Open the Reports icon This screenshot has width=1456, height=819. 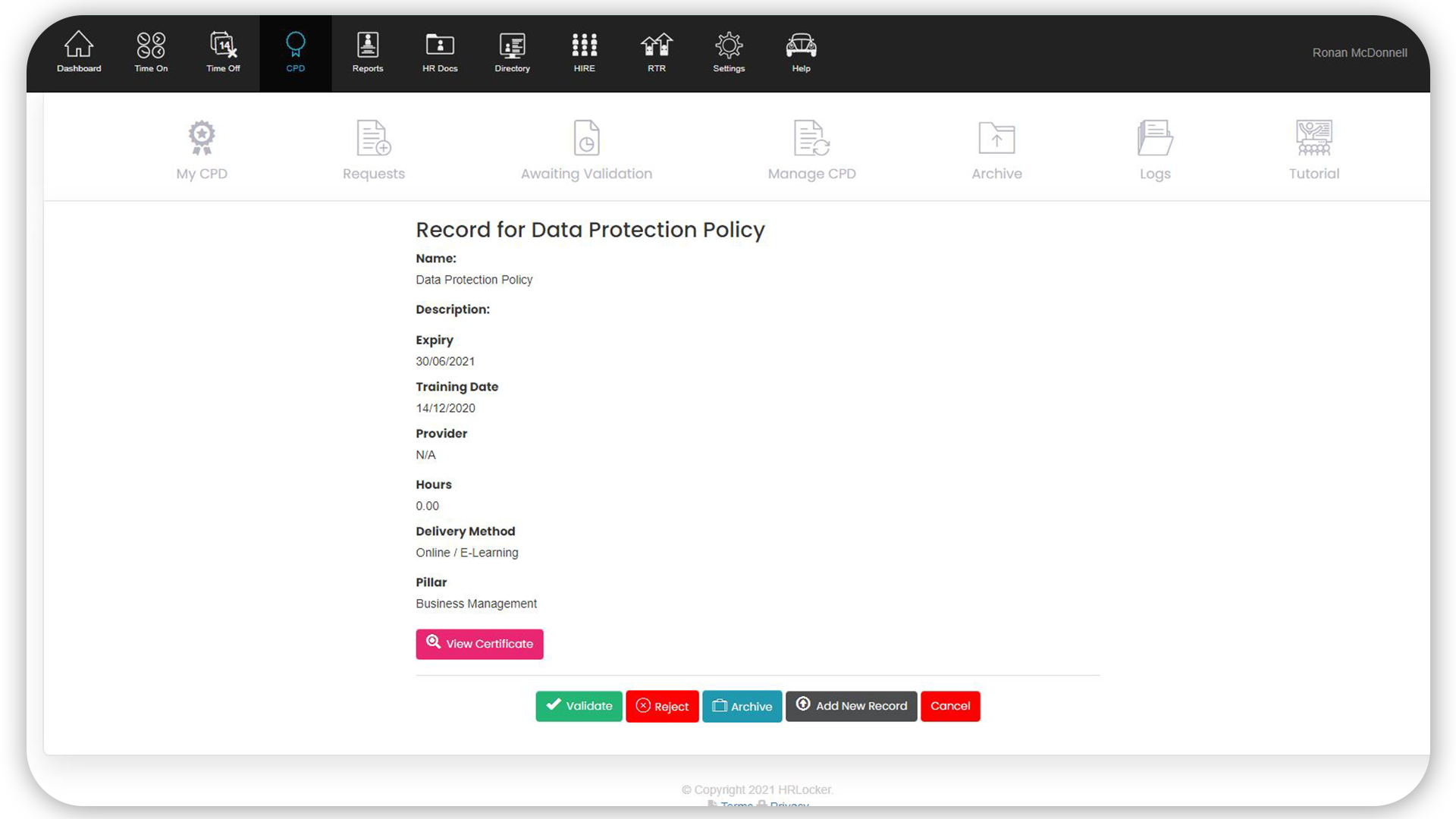pyautogui.click(x=368, y=45)
